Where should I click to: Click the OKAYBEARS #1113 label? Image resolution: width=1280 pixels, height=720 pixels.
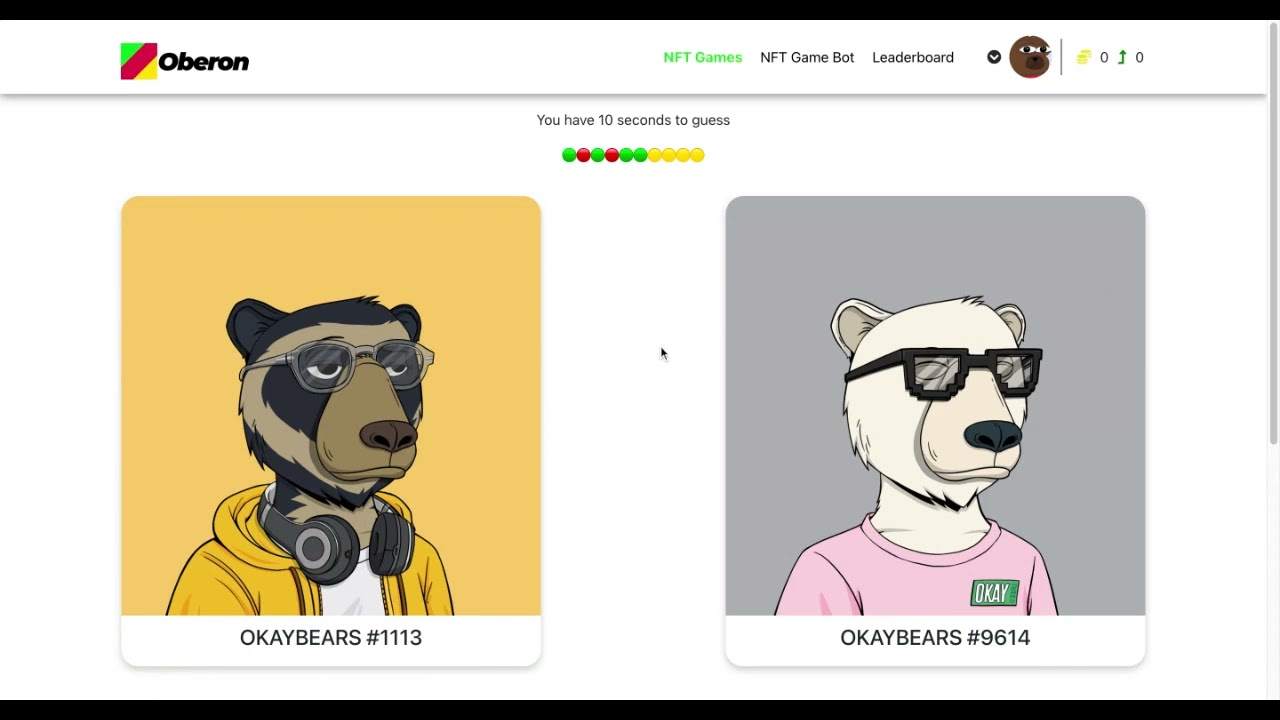(331, 637)
